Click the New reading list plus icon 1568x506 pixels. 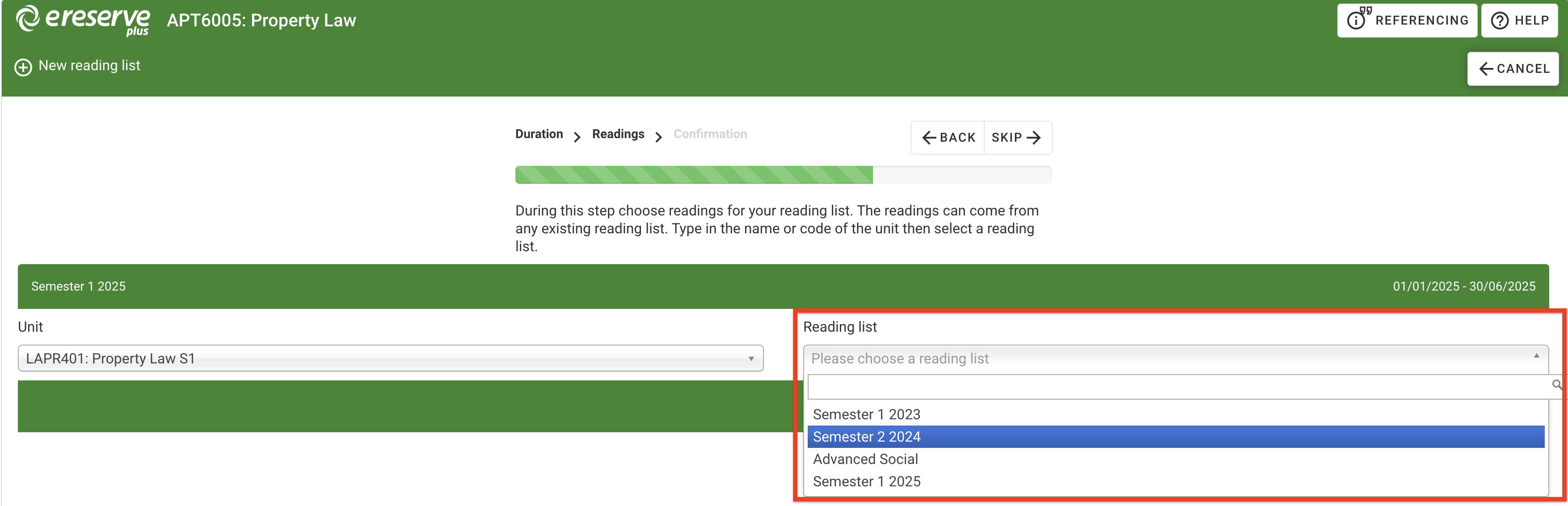pos(22,67)
